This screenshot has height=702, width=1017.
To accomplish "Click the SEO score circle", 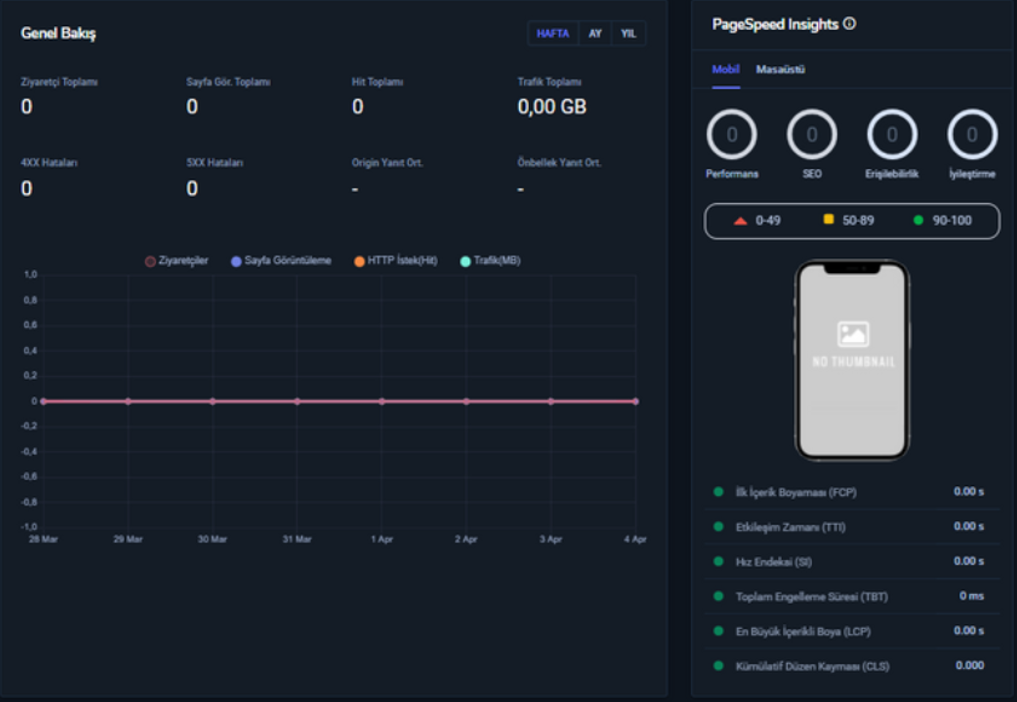I will 811,134.
